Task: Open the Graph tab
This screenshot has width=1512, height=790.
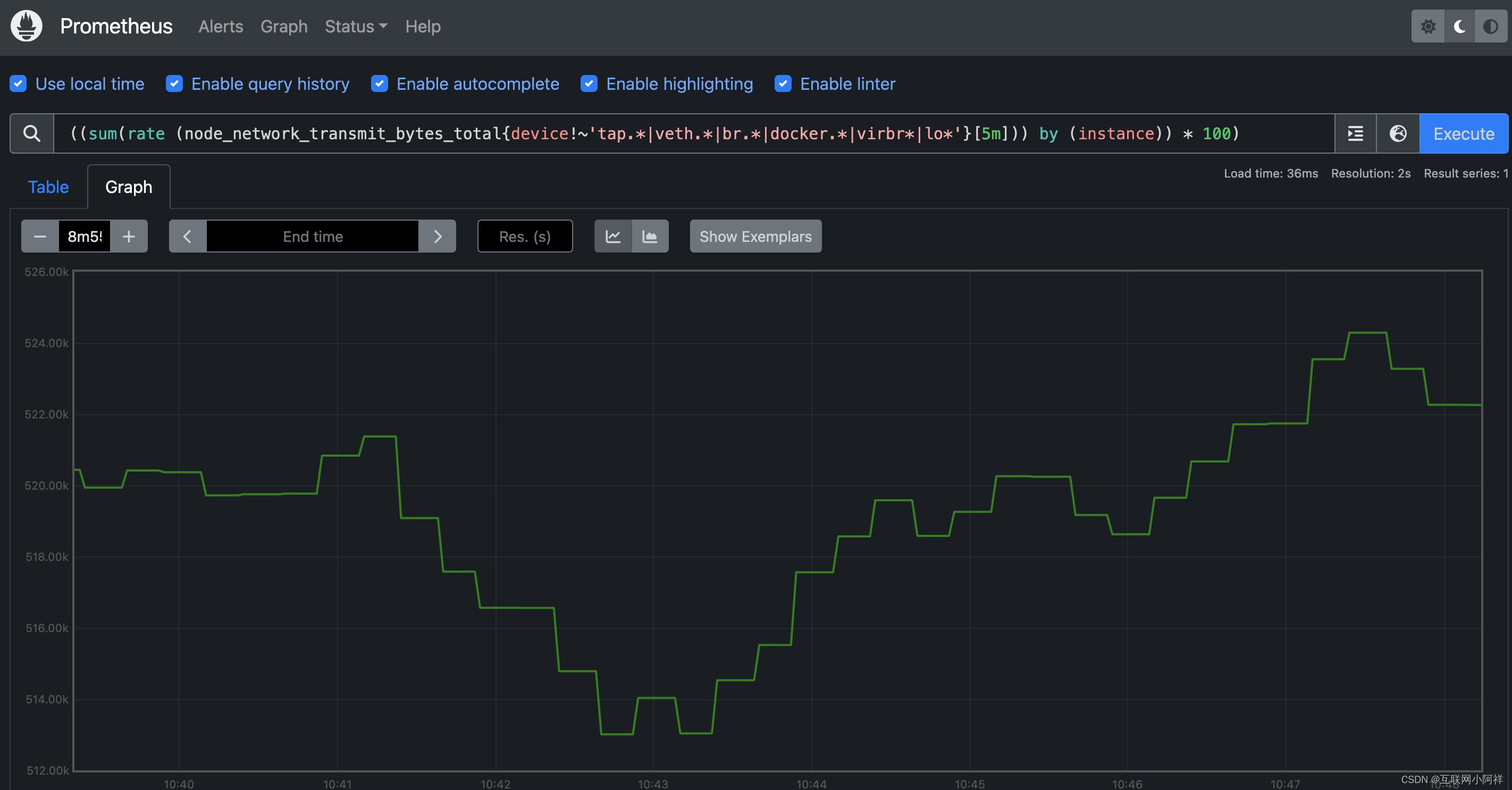Action: pos(128,186)
